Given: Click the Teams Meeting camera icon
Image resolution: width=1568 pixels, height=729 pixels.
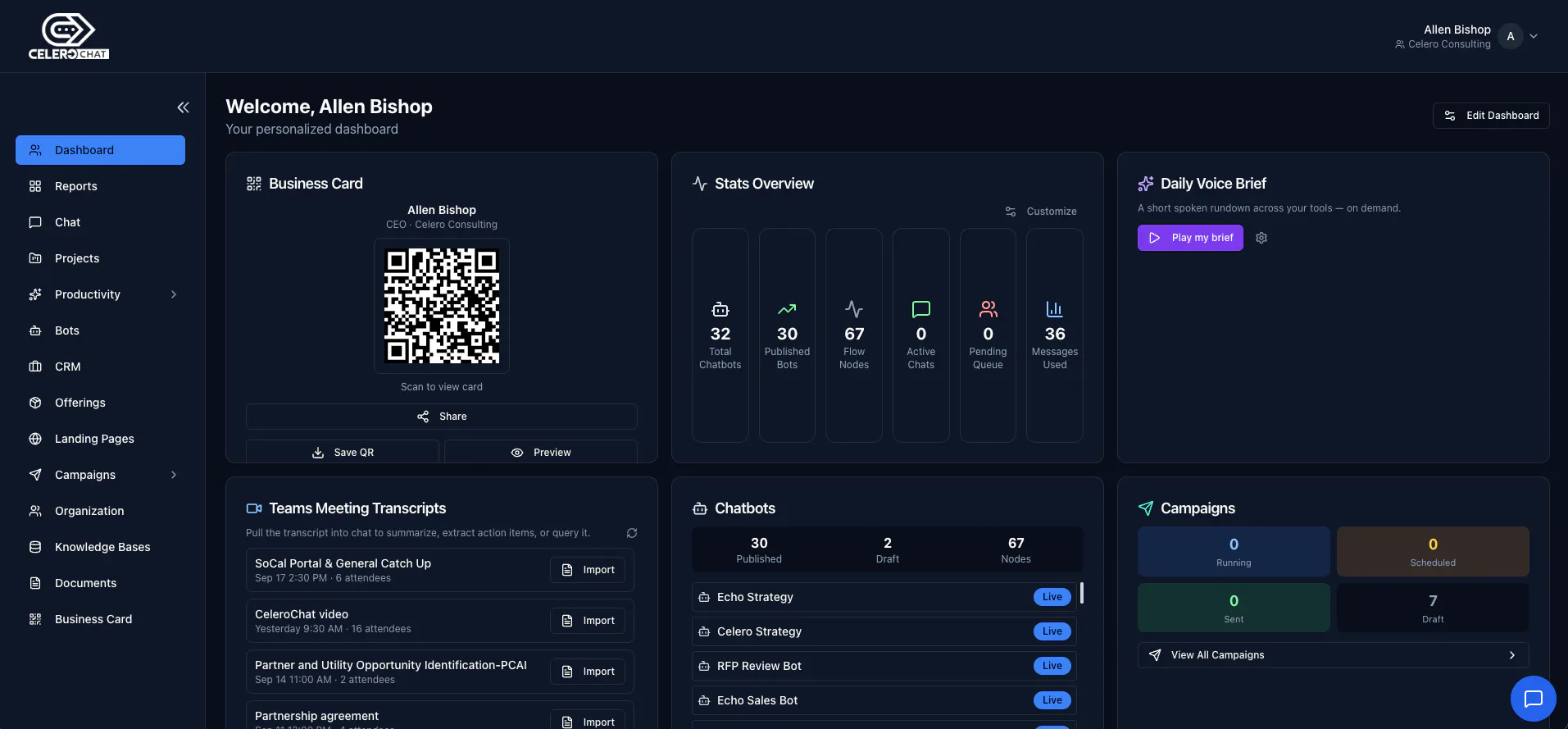Looking at the screenshot, I should click(x=254, y=508).
